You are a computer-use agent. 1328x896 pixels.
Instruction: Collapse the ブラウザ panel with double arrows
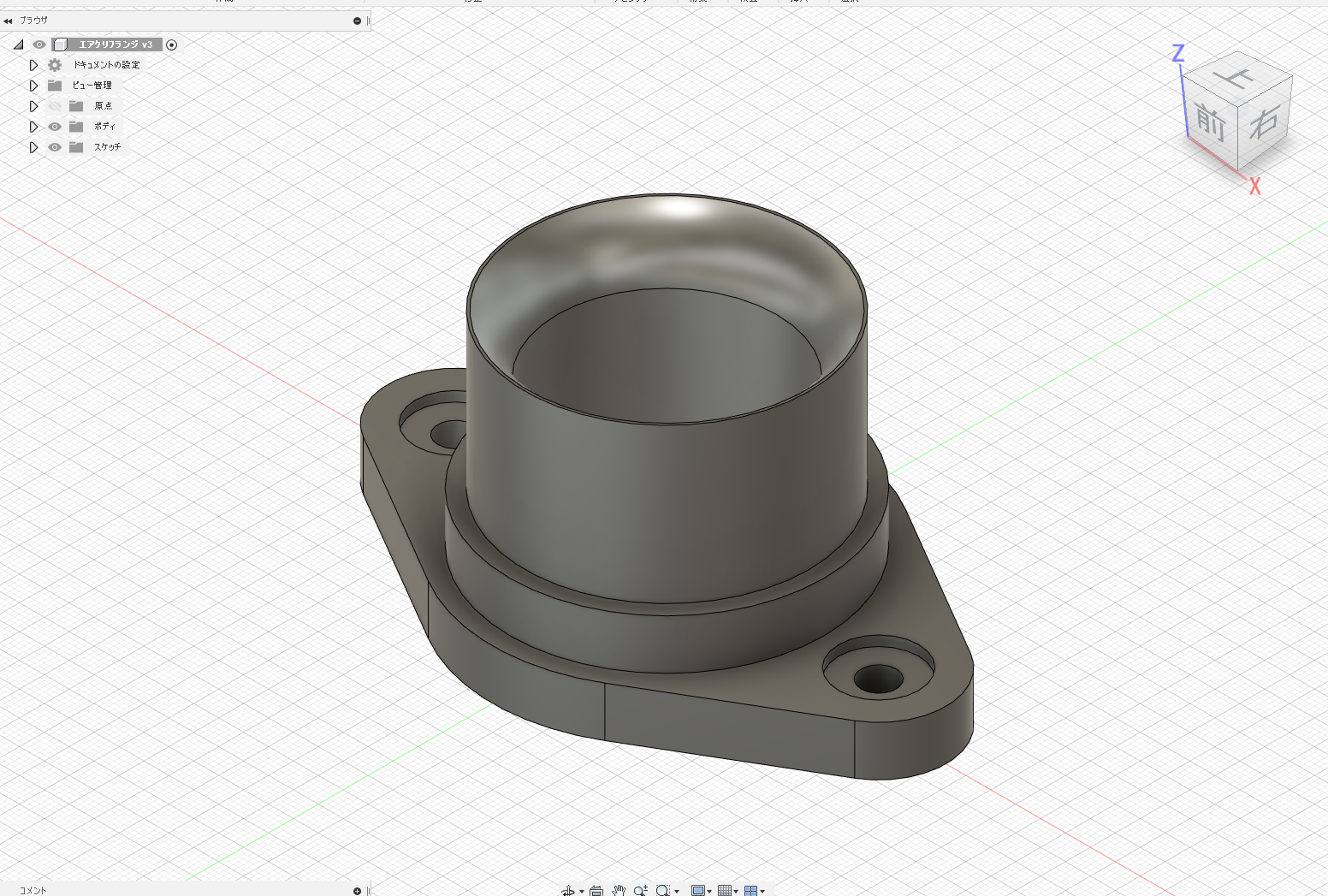[x=8, y=21]
